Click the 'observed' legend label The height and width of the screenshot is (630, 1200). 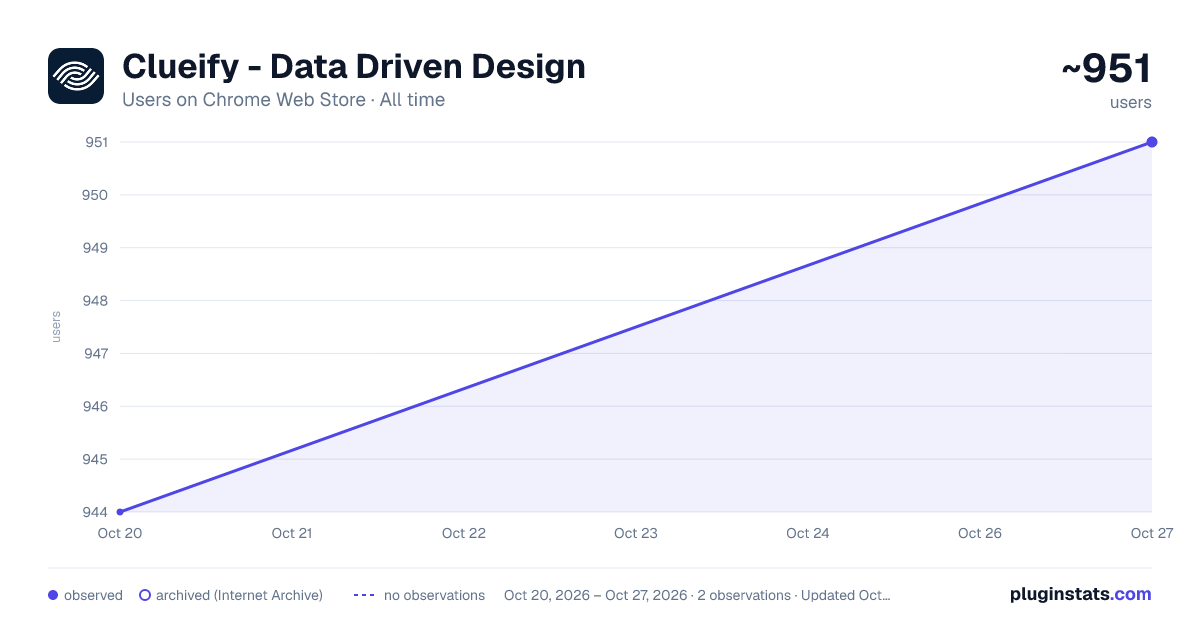tap(93, 595)
